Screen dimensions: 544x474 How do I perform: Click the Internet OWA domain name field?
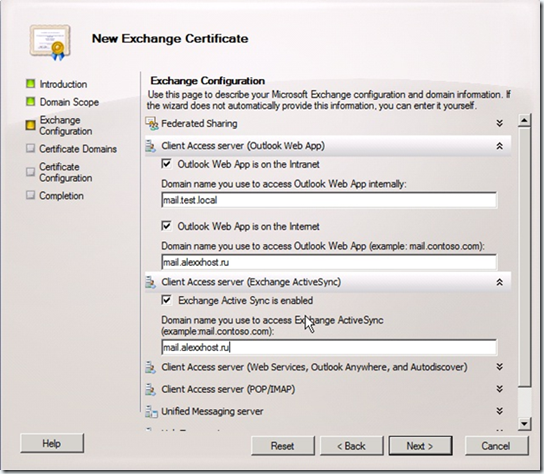pos(329,262)
